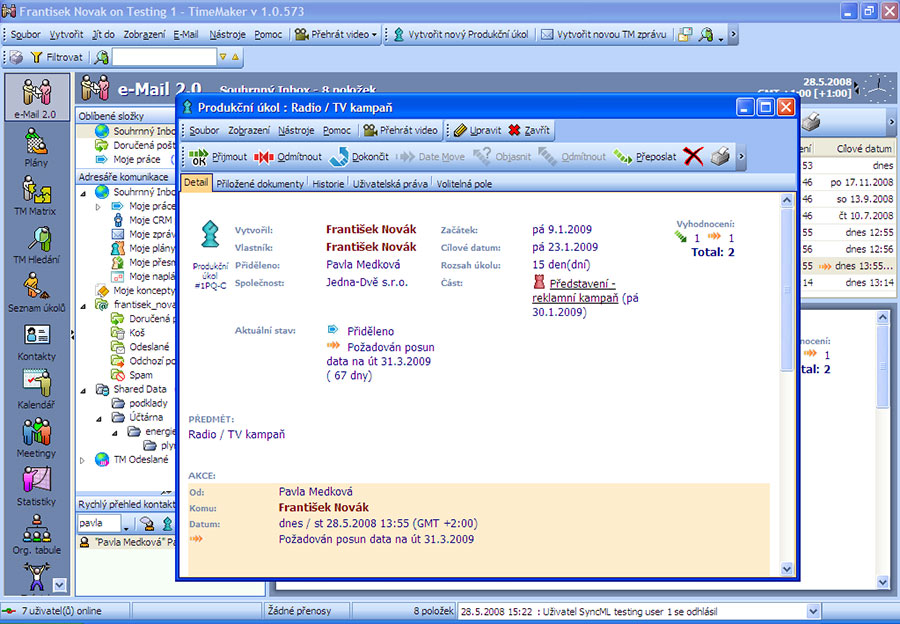Switch to the Historie tab

tap(328, 184)
